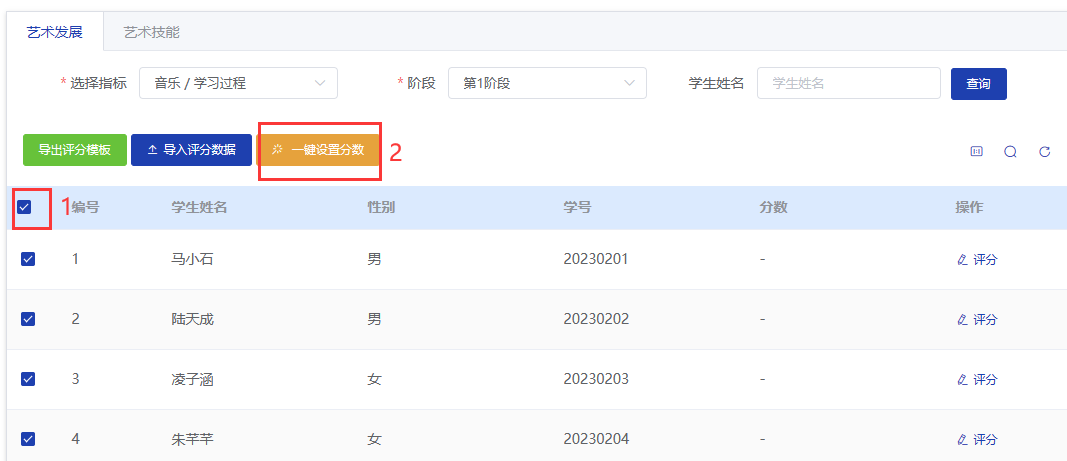
Task: Uncheck the checkbox for 凌子涵
Action: (x=28, y=379)
